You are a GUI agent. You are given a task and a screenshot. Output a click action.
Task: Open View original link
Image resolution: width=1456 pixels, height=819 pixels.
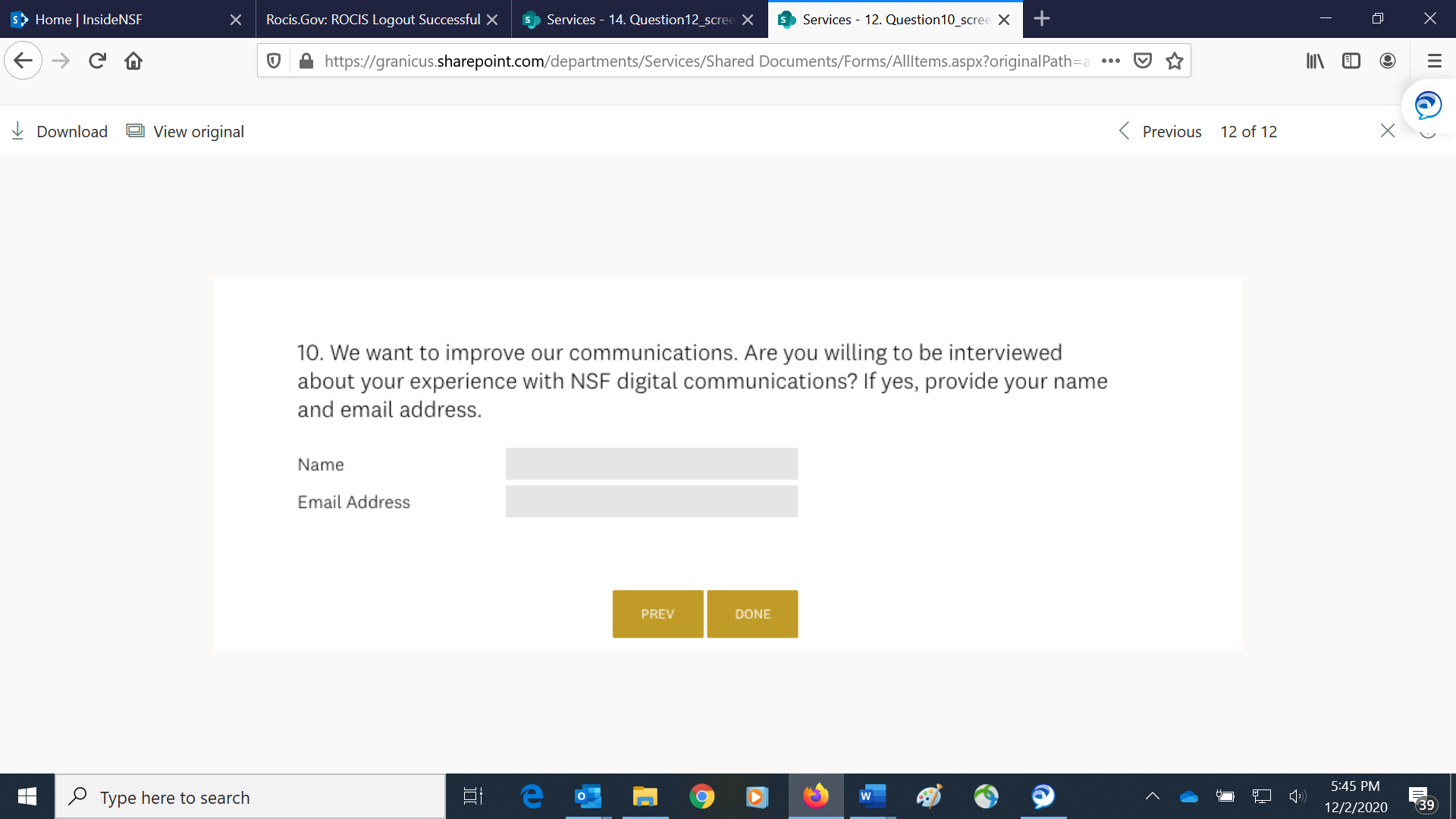click(186, 131)
